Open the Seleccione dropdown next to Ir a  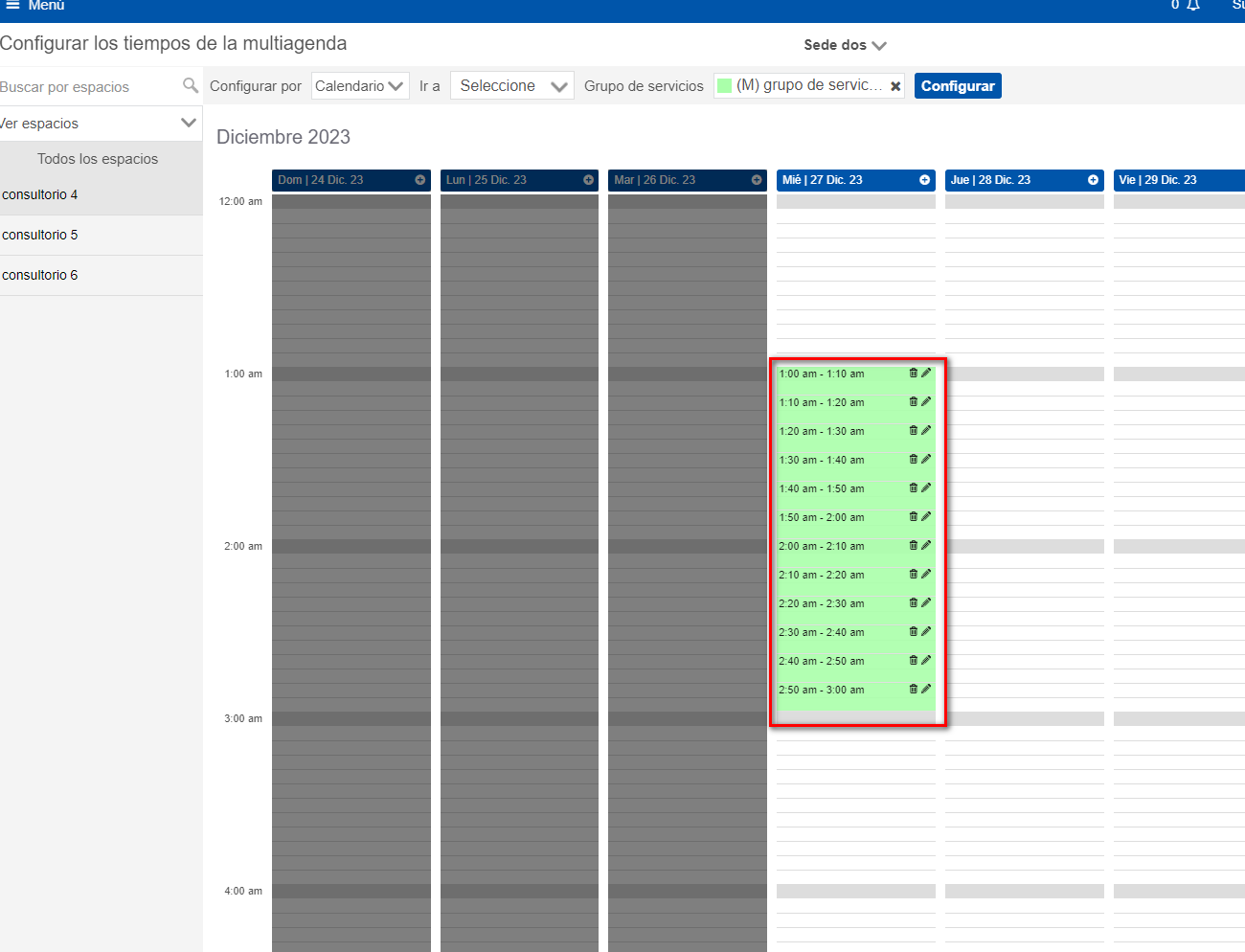point(511,85)
